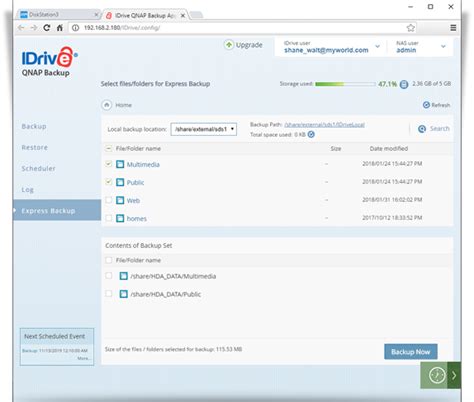Open the Scheduler section in sidebar
The width and height of the screenshot is (474, 402).
pyautogui.click(x=38, y=168)
